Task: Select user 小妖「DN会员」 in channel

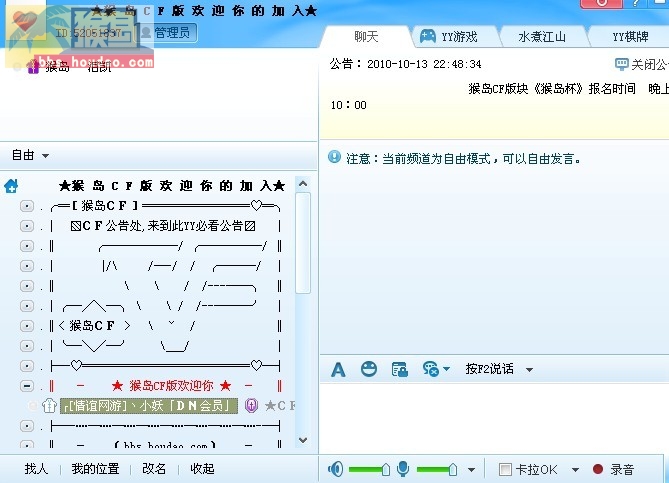Action: pyautogui.click(x=148, y=405)
